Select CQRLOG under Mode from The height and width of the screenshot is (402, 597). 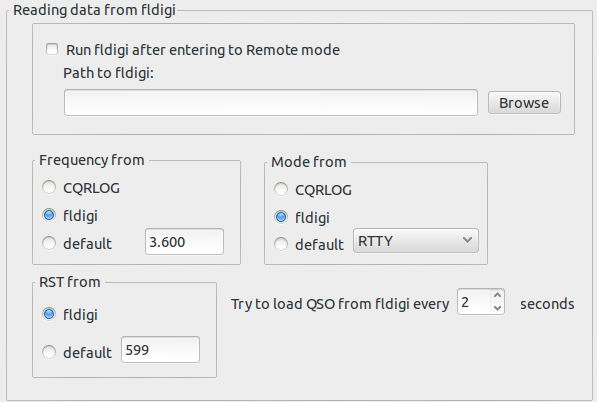[x=281, y=189]
